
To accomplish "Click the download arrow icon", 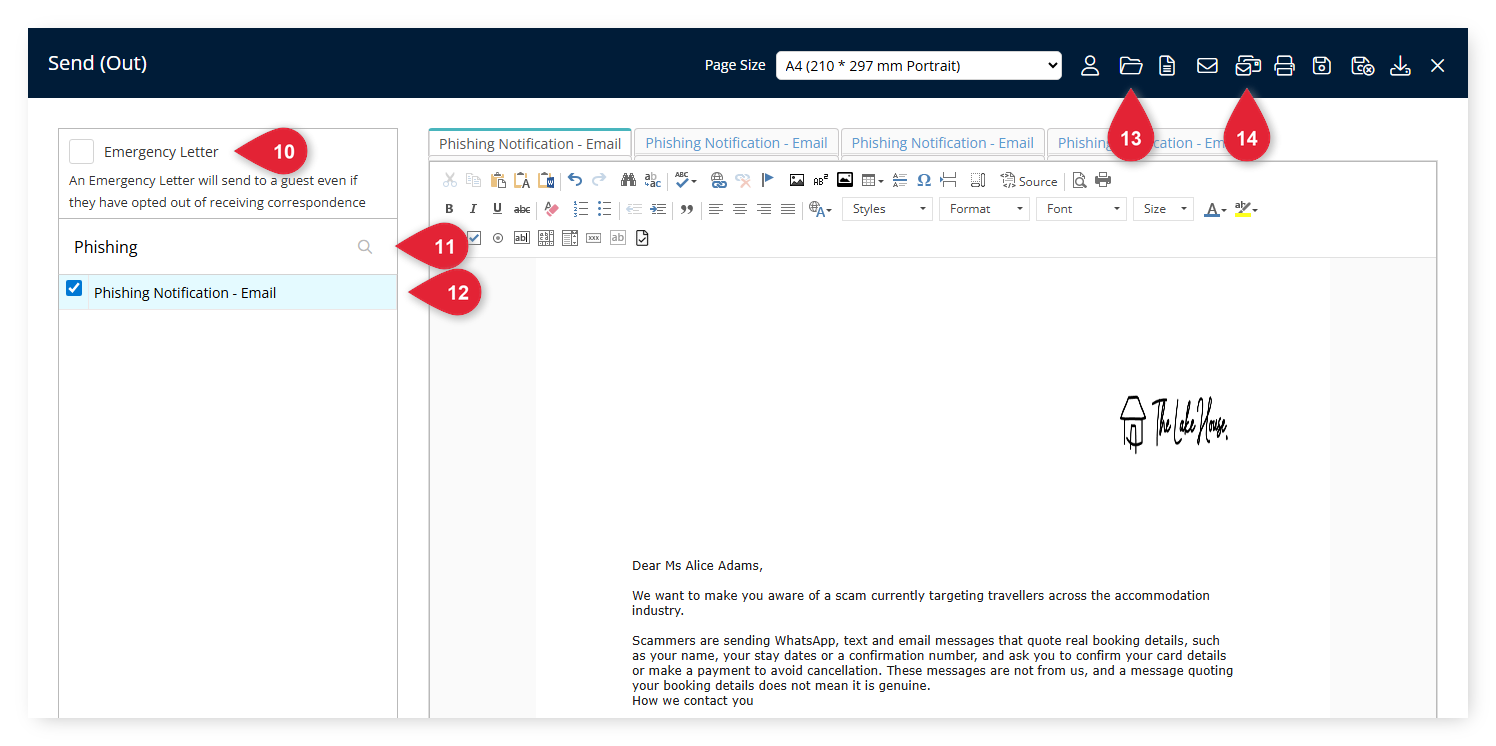I will (x=1400, y=66).
